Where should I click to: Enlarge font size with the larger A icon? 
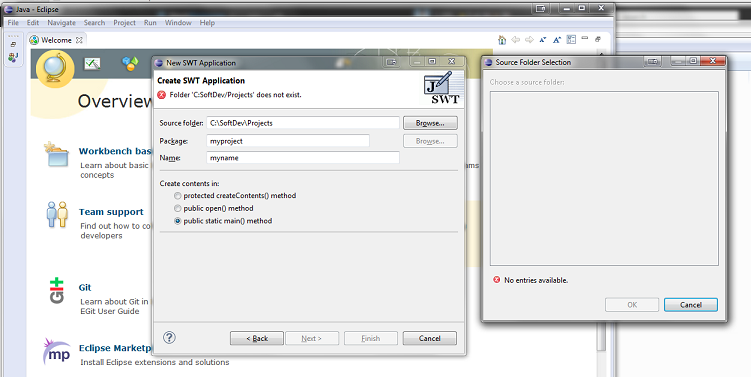coord(557,40)
